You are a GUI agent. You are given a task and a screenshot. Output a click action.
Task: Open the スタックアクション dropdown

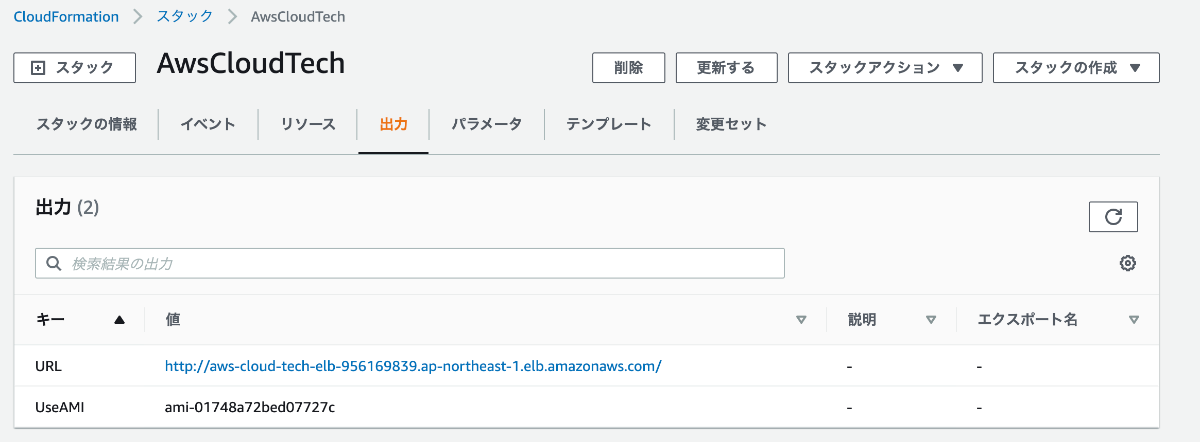(886, 68)
